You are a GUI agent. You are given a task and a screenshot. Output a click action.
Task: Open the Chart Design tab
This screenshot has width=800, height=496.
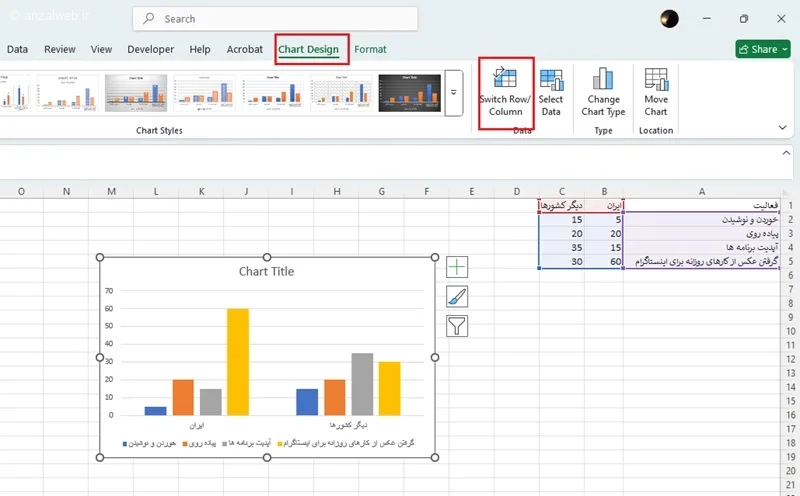(x=311, y=49)
